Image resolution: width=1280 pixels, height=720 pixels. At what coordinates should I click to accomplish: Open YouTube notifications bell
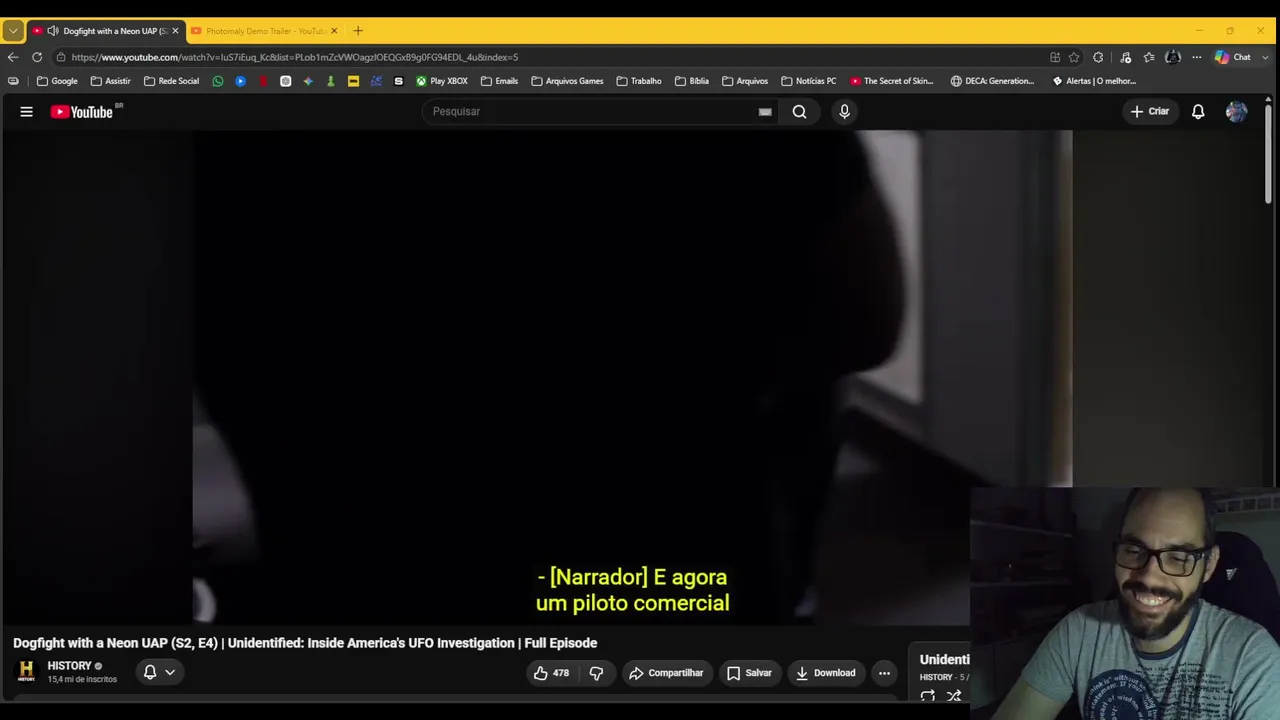(x=1198, y=112)
